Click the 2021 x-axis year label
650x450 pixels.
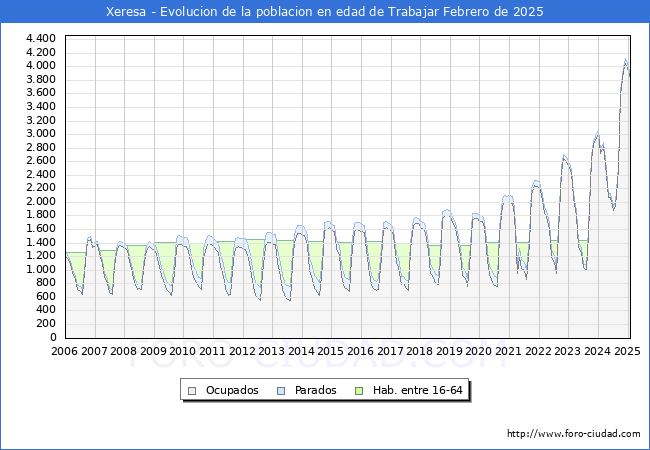click(509, 351)
